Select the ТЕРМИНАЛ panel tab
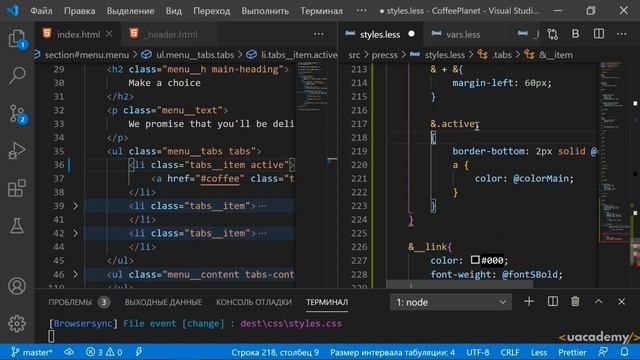This screenshot has width=640, height=360. (327, 302)
